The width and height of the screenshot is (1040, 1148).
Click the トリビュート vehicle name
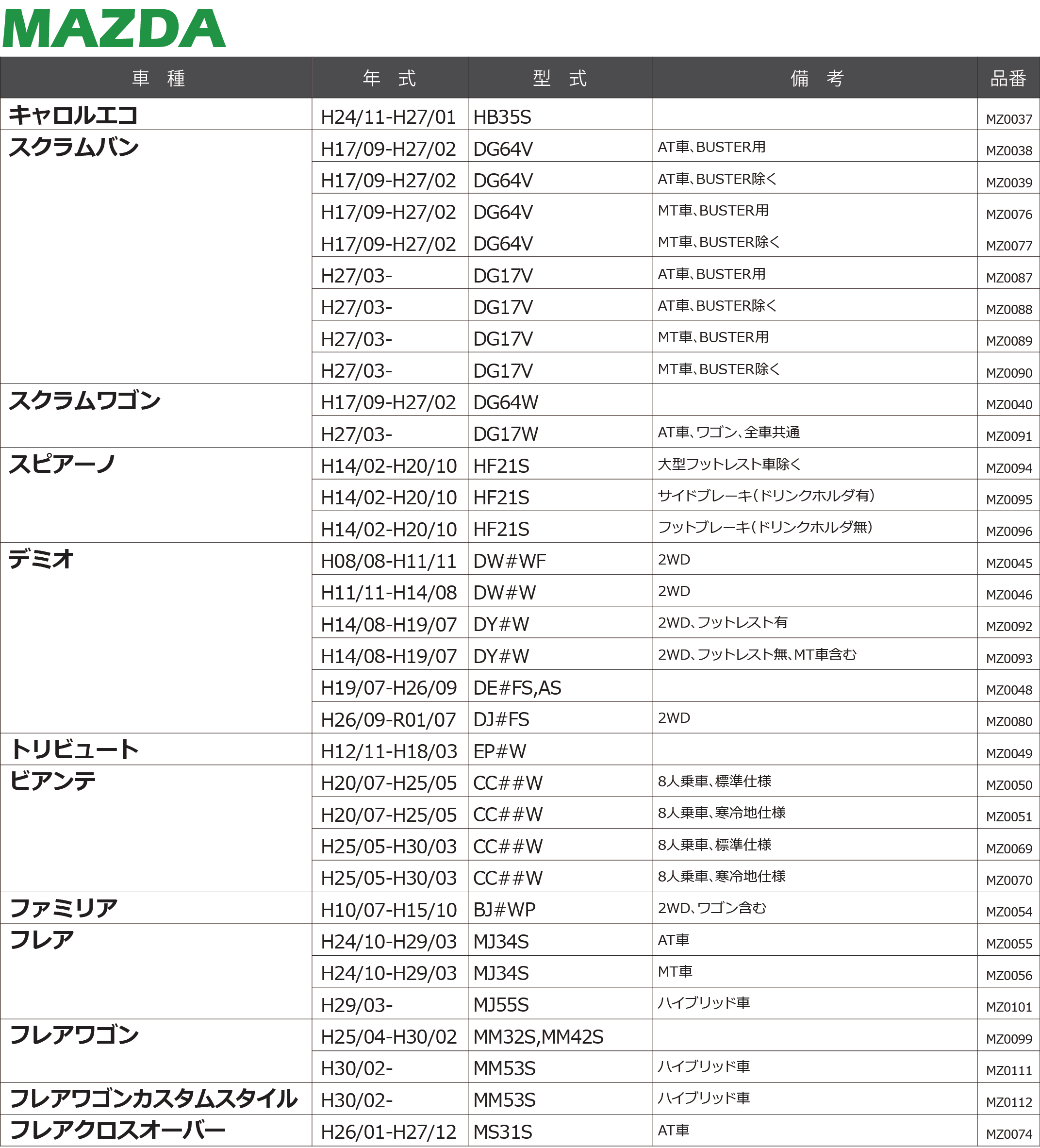tap(74, 749)
